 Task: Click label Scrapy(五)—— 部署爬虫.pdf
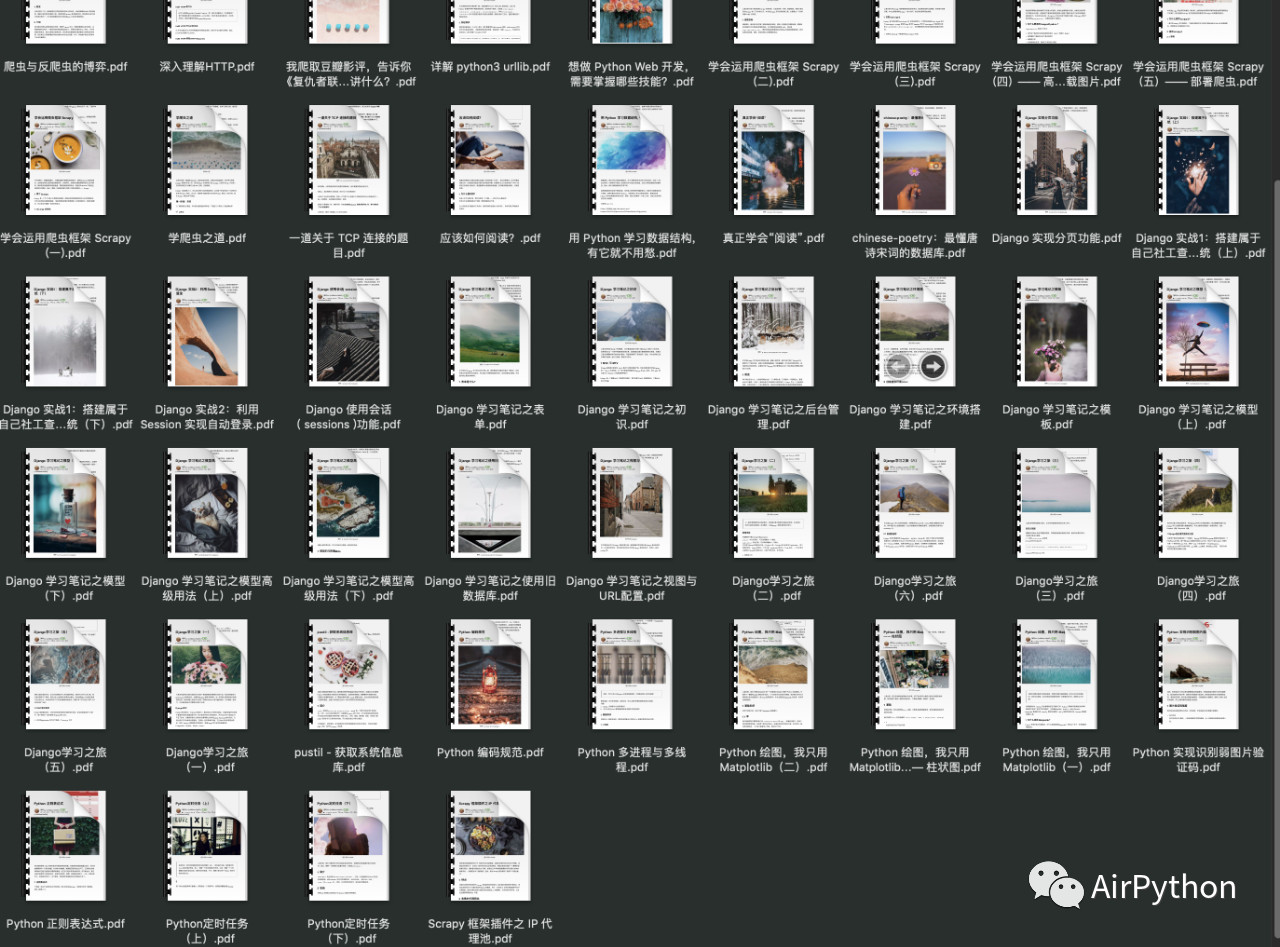tap(1198, 74)
